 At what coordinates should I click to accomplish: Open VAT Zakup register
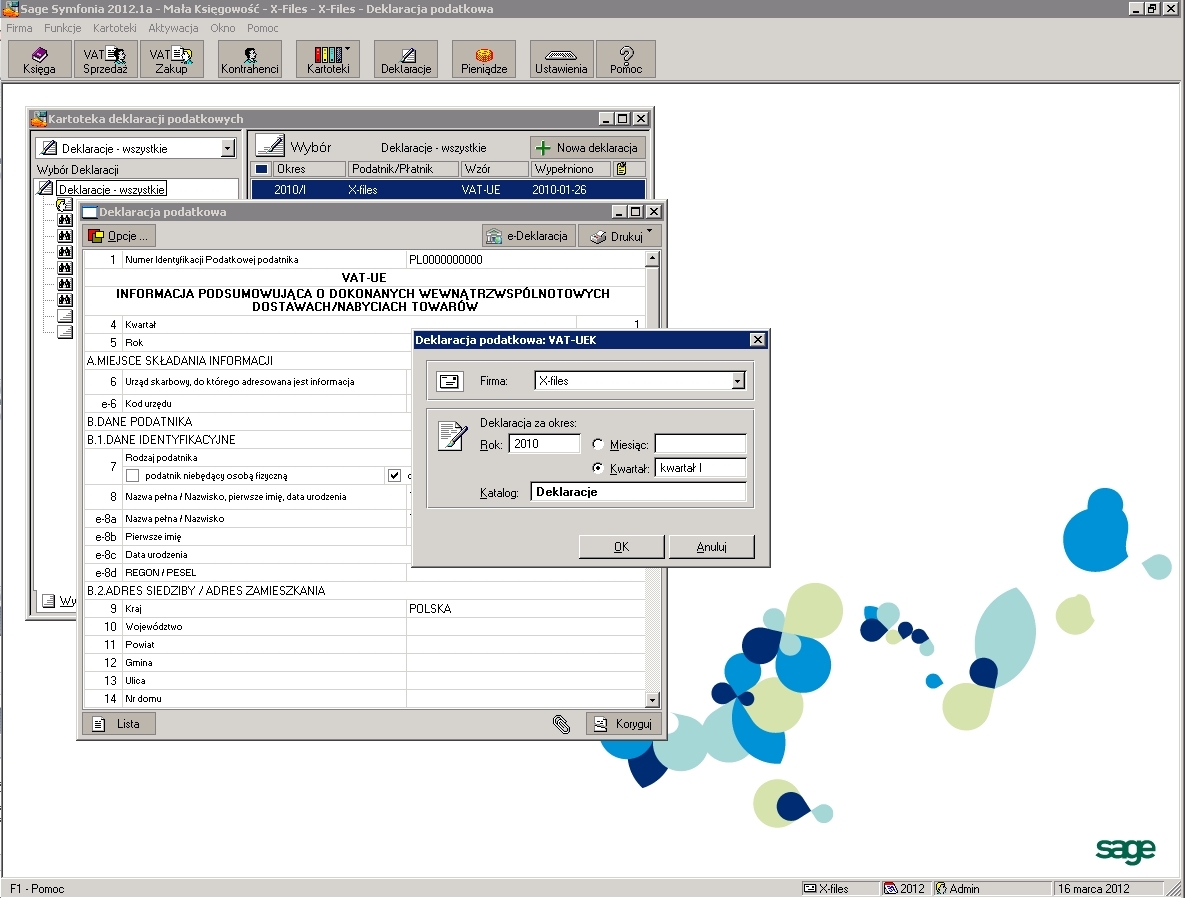coord(171,59)
